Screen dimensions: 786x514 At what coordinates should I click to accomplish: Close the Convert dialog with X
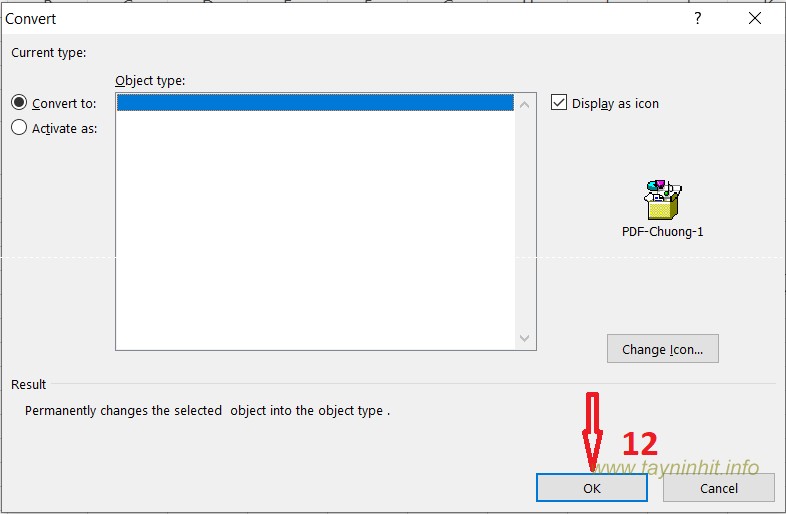click(755, 18)
